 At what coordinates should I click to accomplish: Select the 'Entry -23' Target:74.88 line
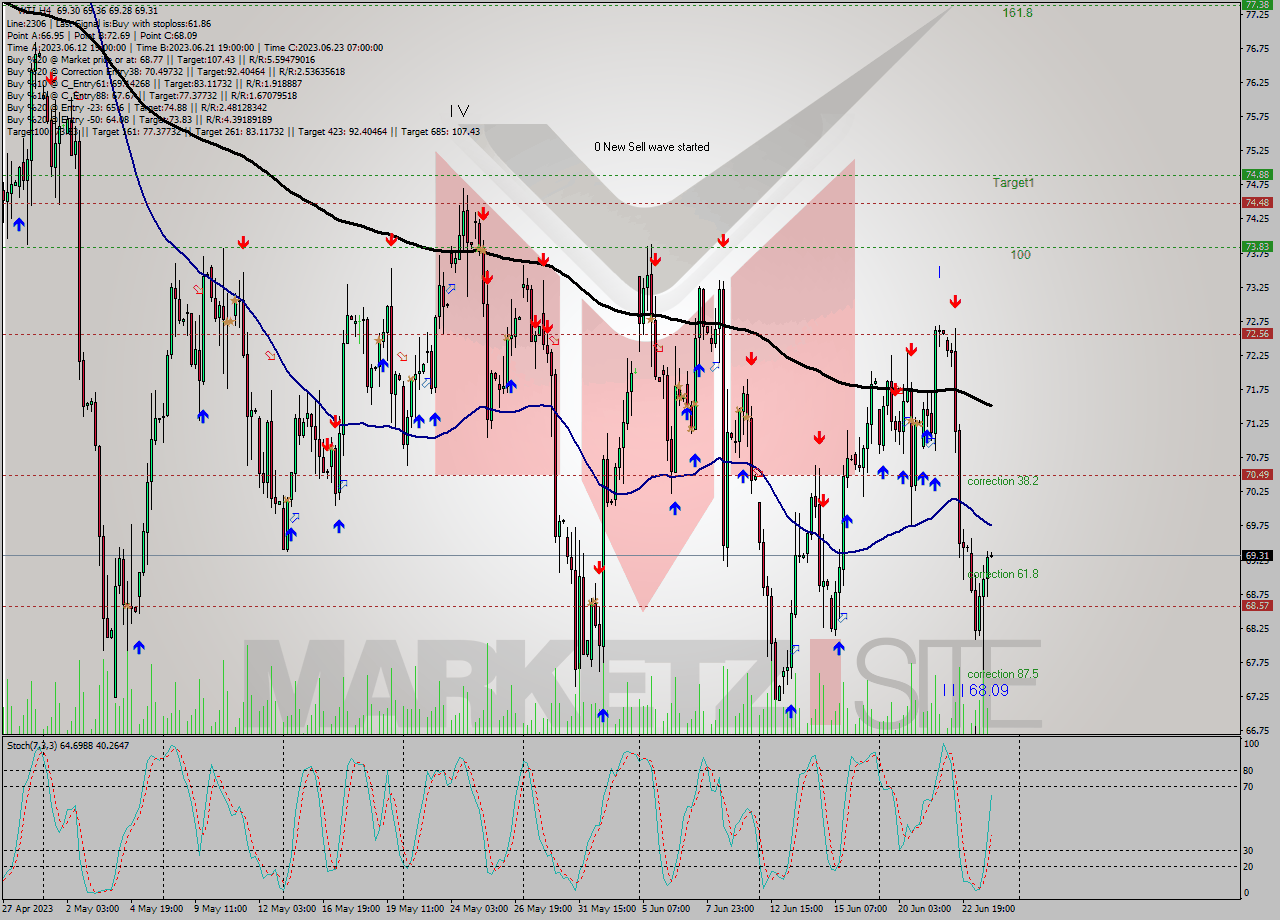tap(135, 107)
